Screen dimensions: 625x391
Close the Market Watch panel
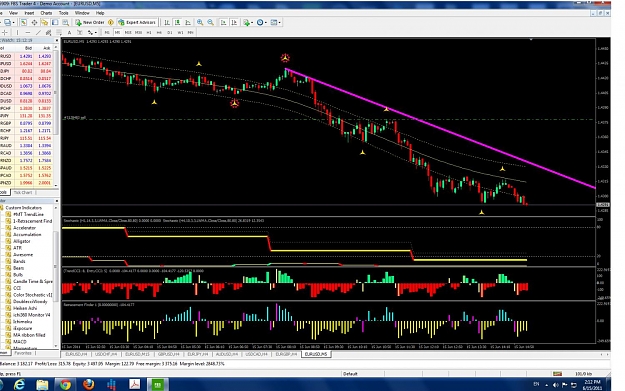pos(56,40)
